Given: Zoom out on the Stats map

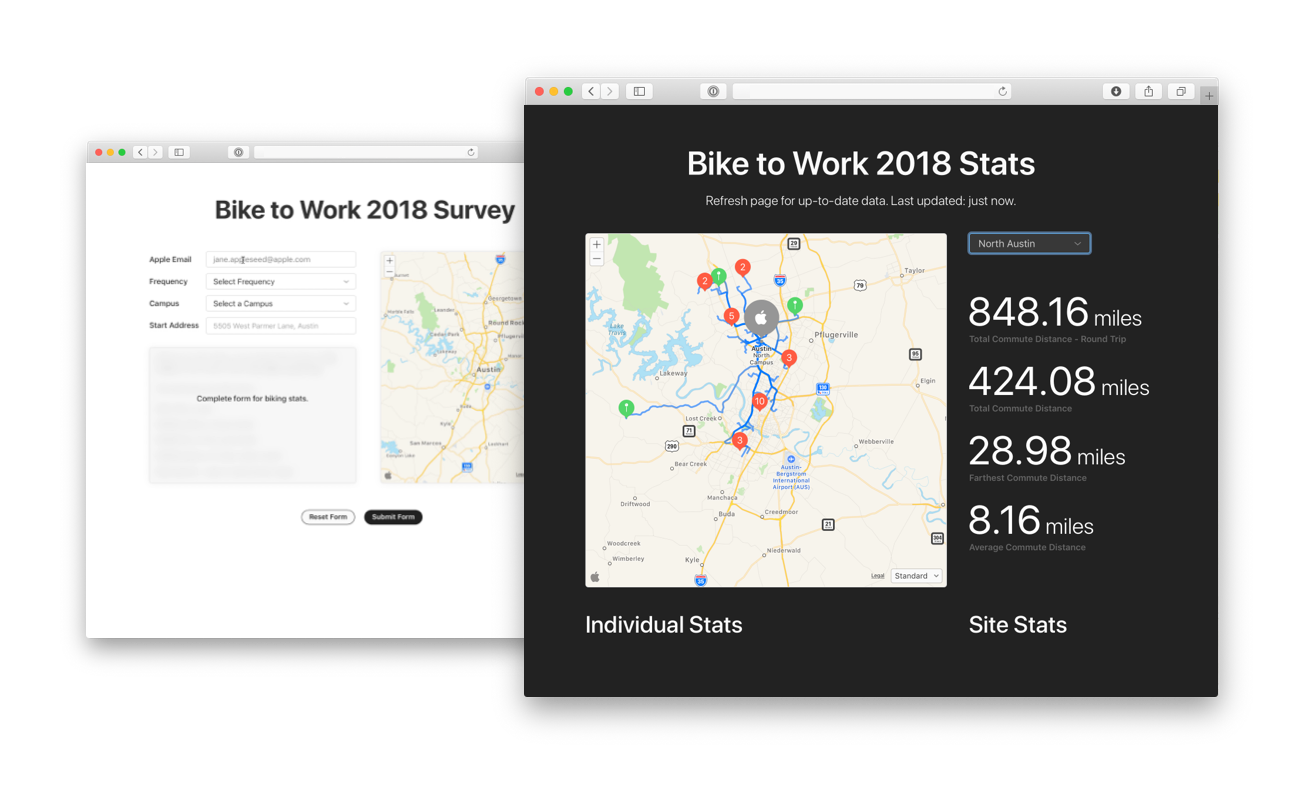Looking at the screenshot, I should [x=597, y=258].
